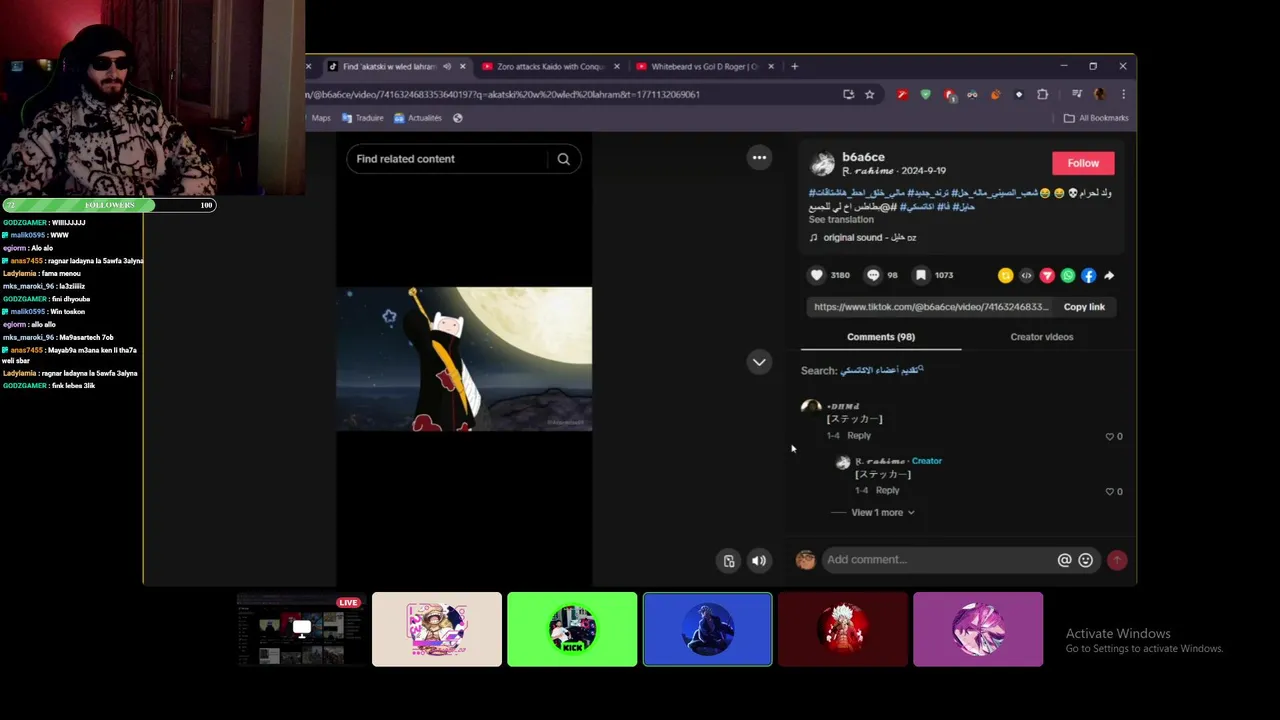Screen dimensions: 1280x720
Task: Open the red hammer extension icon
Action: coord(902,94)
